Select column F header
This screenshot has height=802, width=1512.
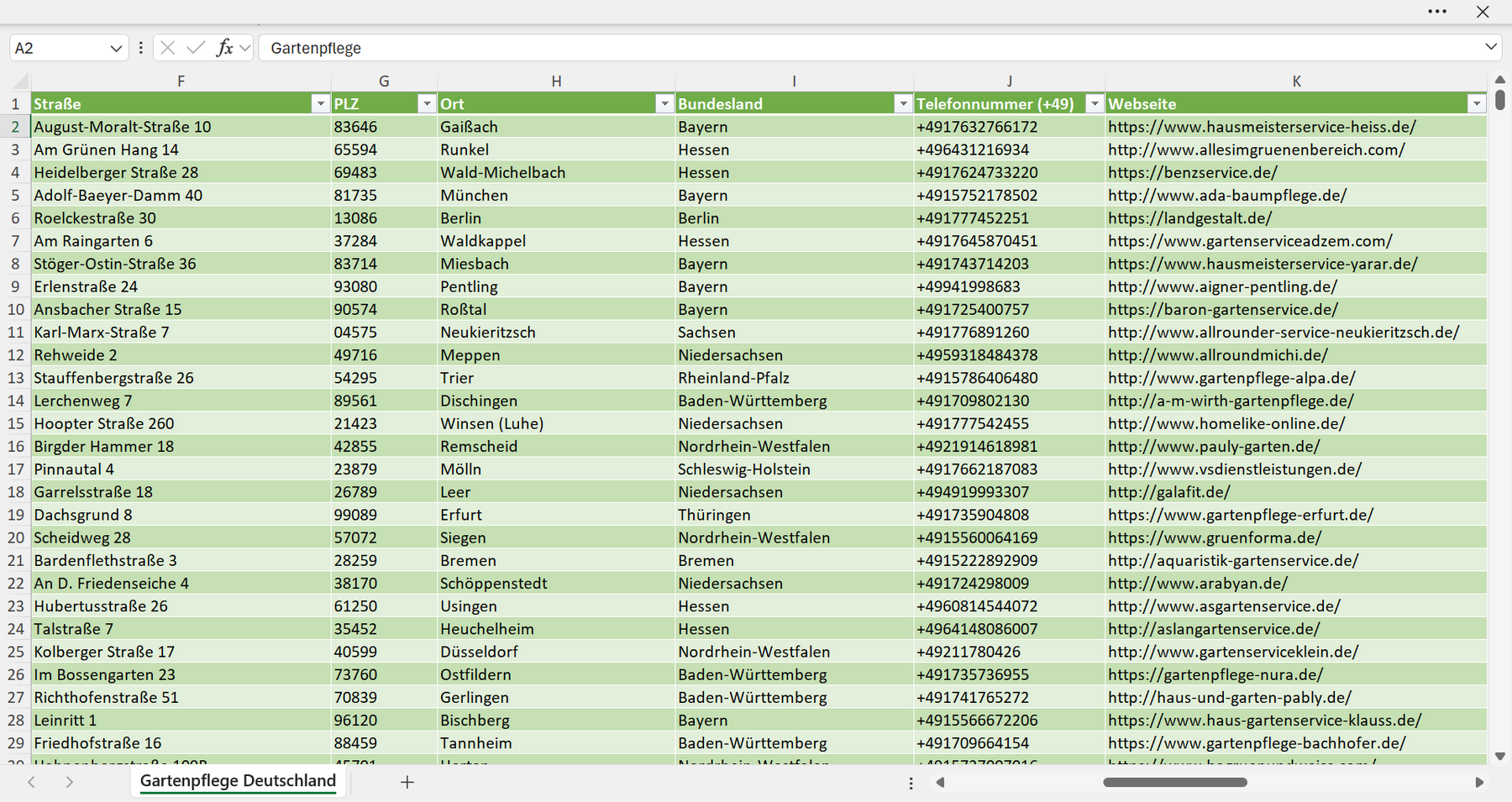(181, 81)
